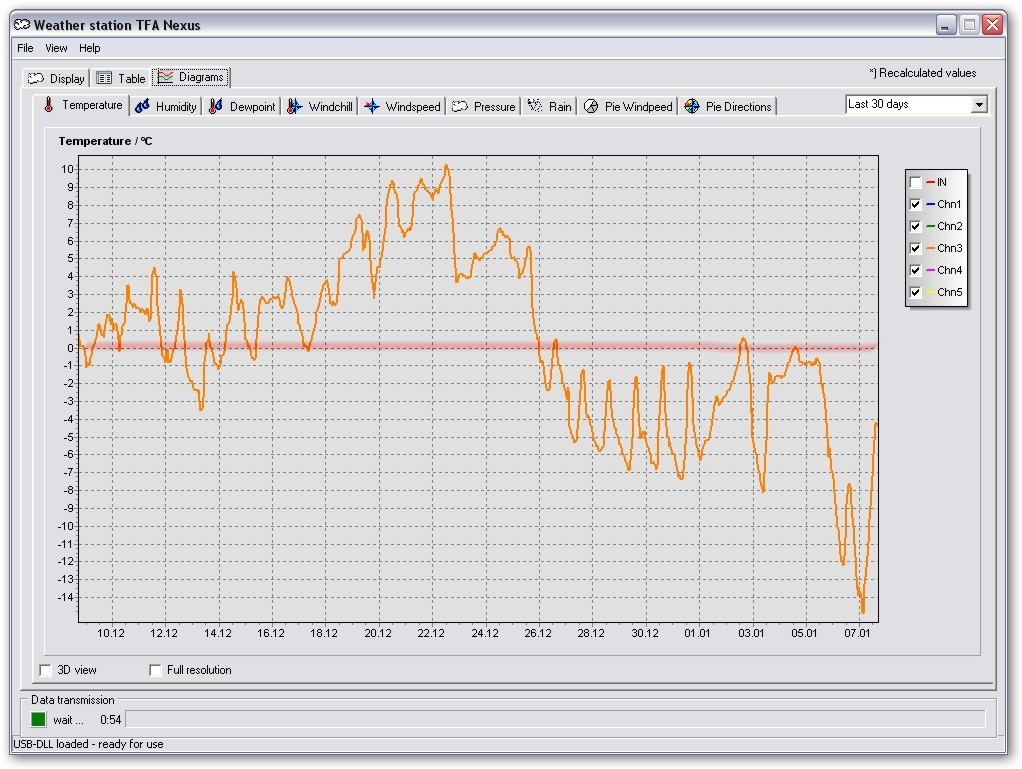Toggle the Full resolution checkbox
The height and width of the screenshot is (769, 1022).
pyautogui.click(x=155, y=670)
